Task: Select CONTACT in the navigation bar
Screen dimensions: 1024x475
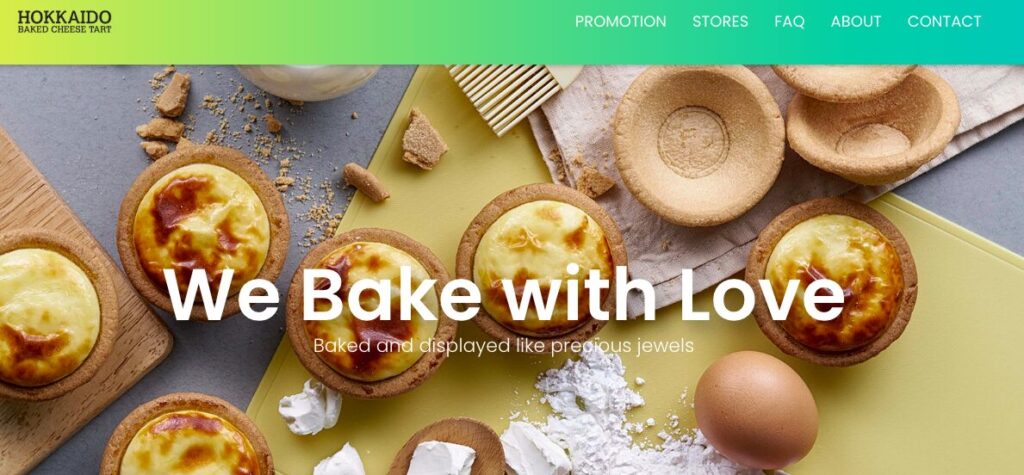Action: pos(944,22)
